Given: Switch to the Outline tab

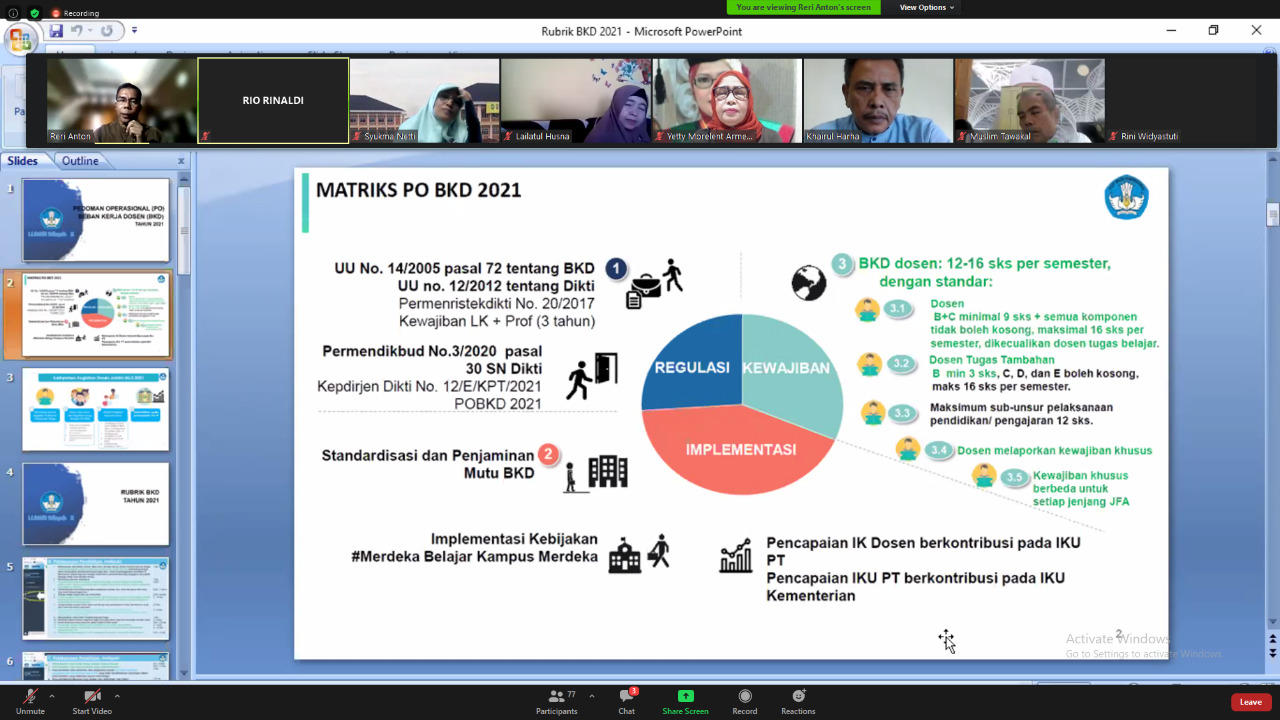Looking at the screenshot, I should 80,161.
